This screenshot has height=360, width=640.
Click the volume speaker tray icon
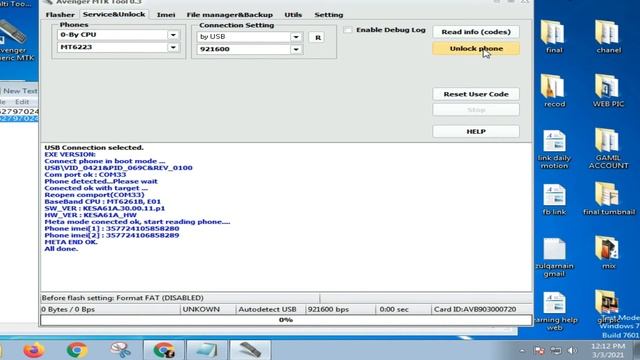coord(572,351)
